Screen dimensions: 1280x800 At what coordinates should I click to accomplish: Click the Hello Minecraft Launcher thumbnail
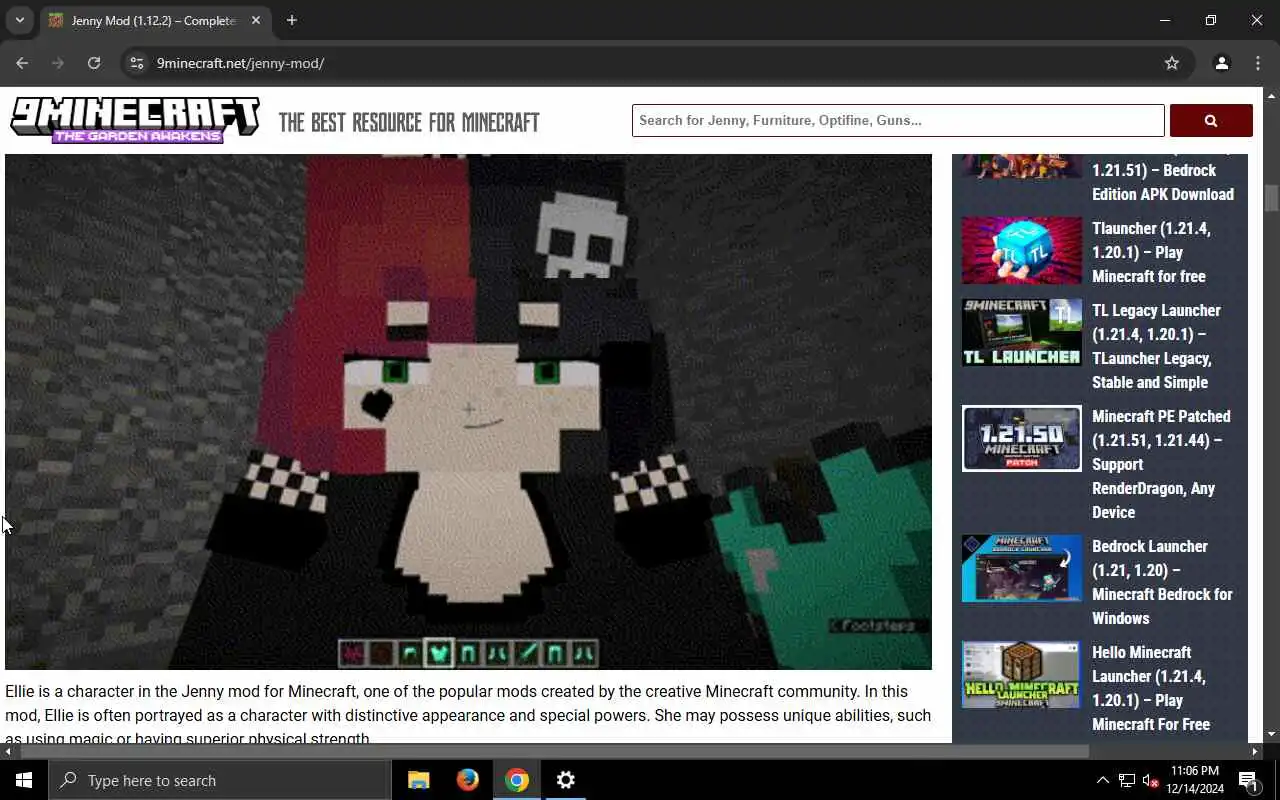[1021, 675]
